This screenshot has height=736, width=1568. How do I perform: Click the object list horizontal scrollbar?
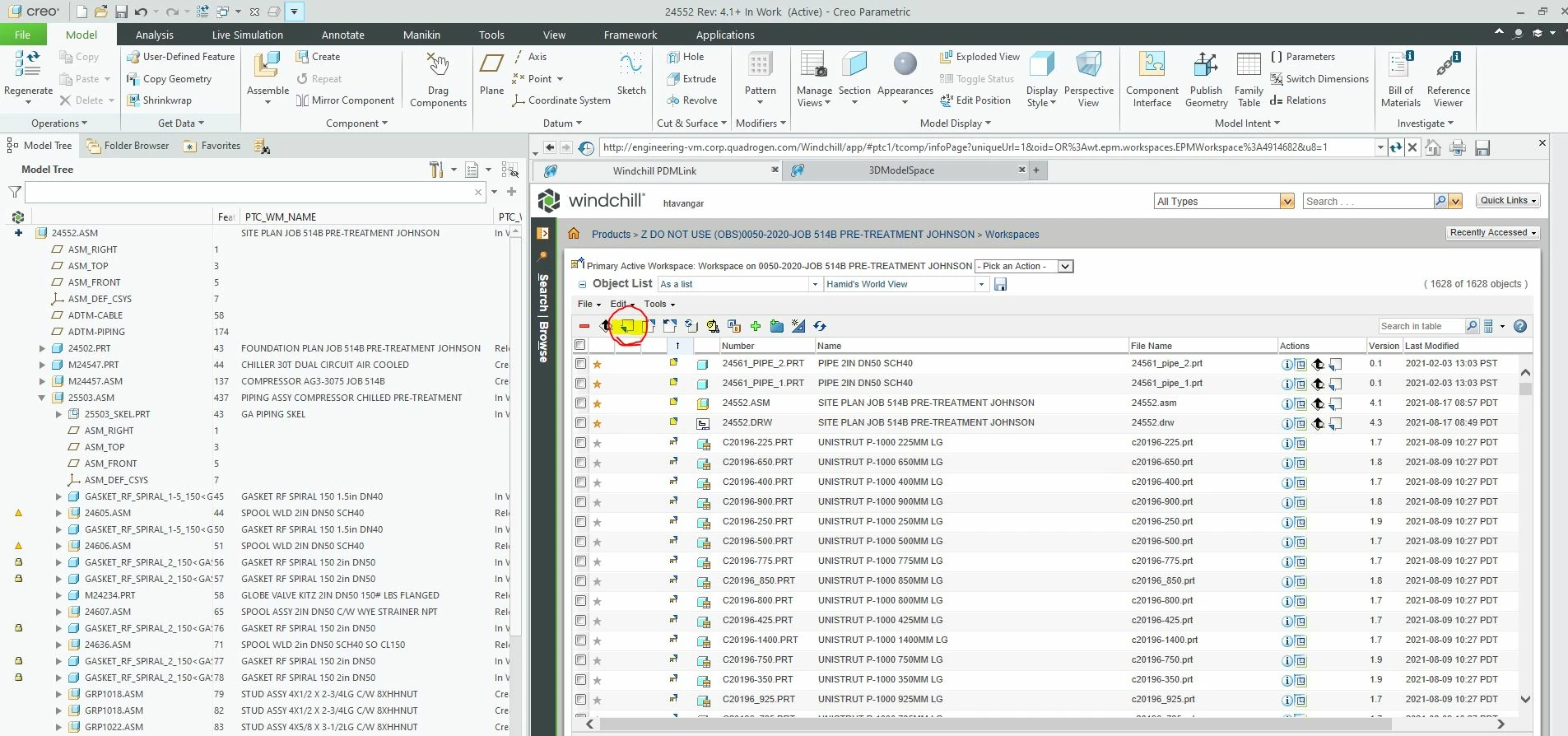[996, 724]
